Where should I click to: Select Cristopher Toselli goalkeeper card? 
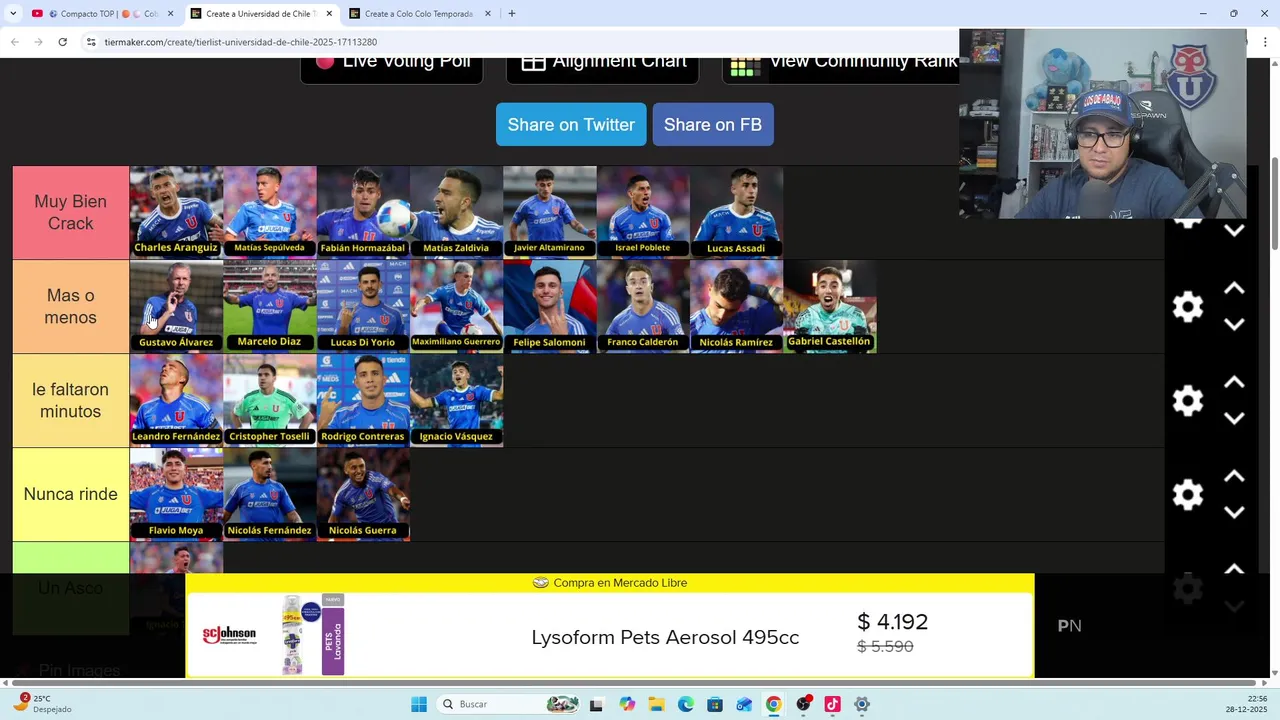(x=270, y=400)
